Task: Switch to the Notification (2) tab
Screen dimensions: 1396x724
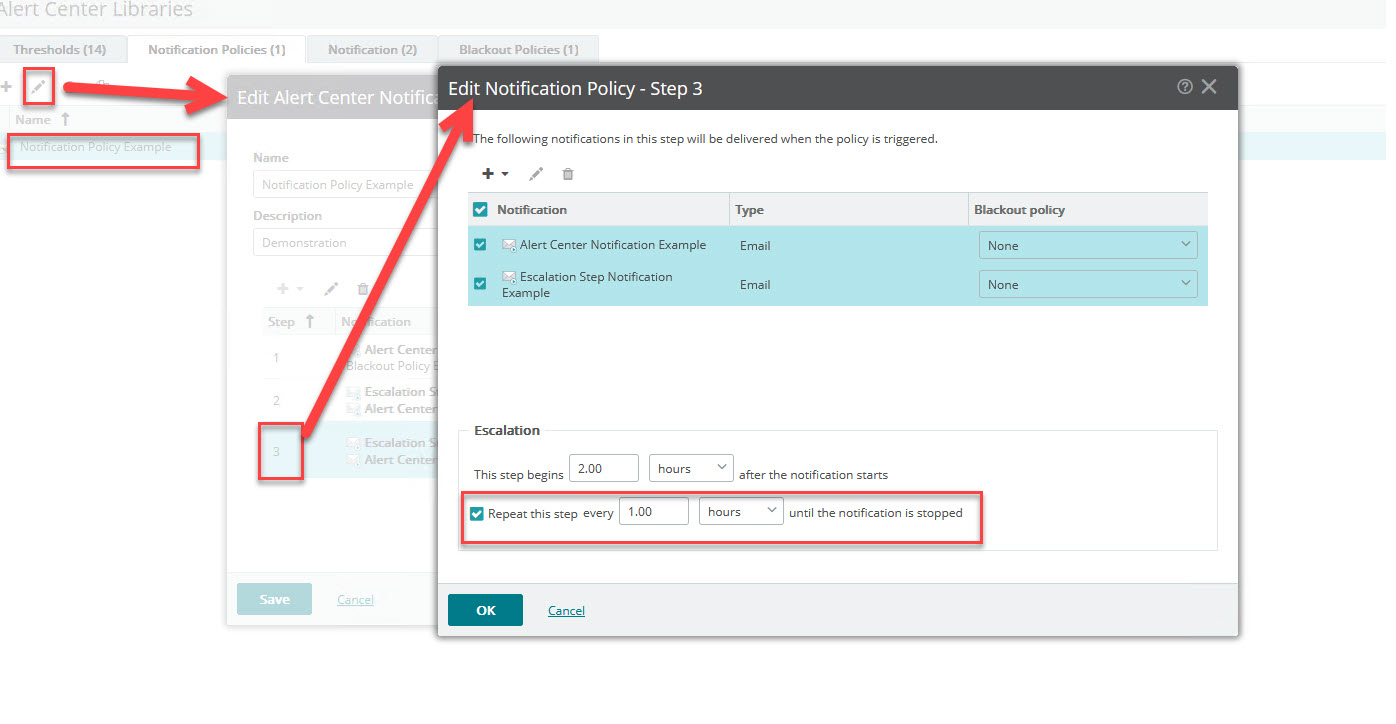Action: (x=373, y=49)
